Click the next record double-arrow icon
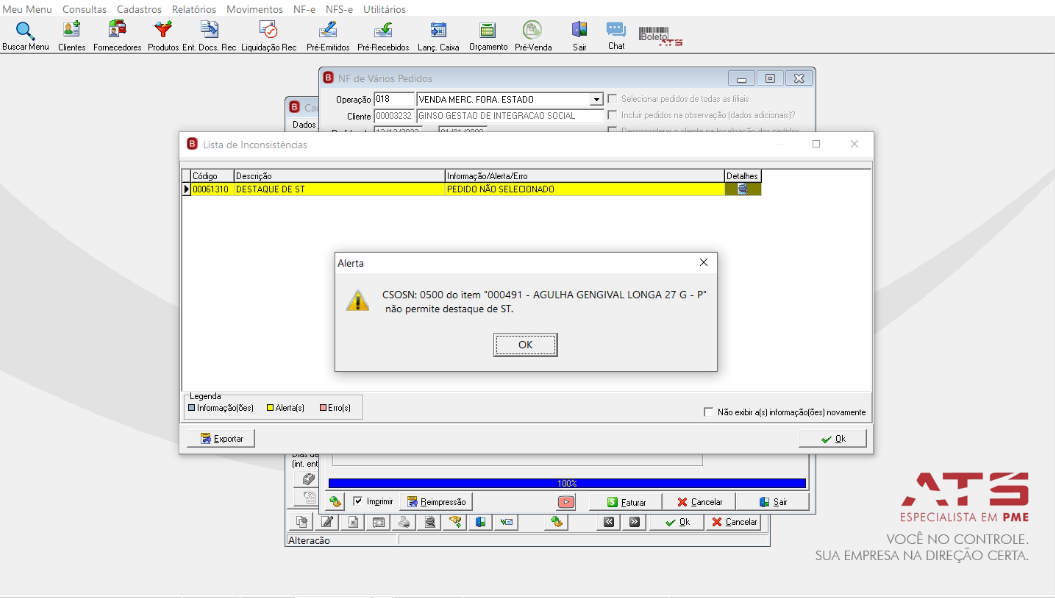Screen dimensions: 1055x598 click(x=634, y=522)
